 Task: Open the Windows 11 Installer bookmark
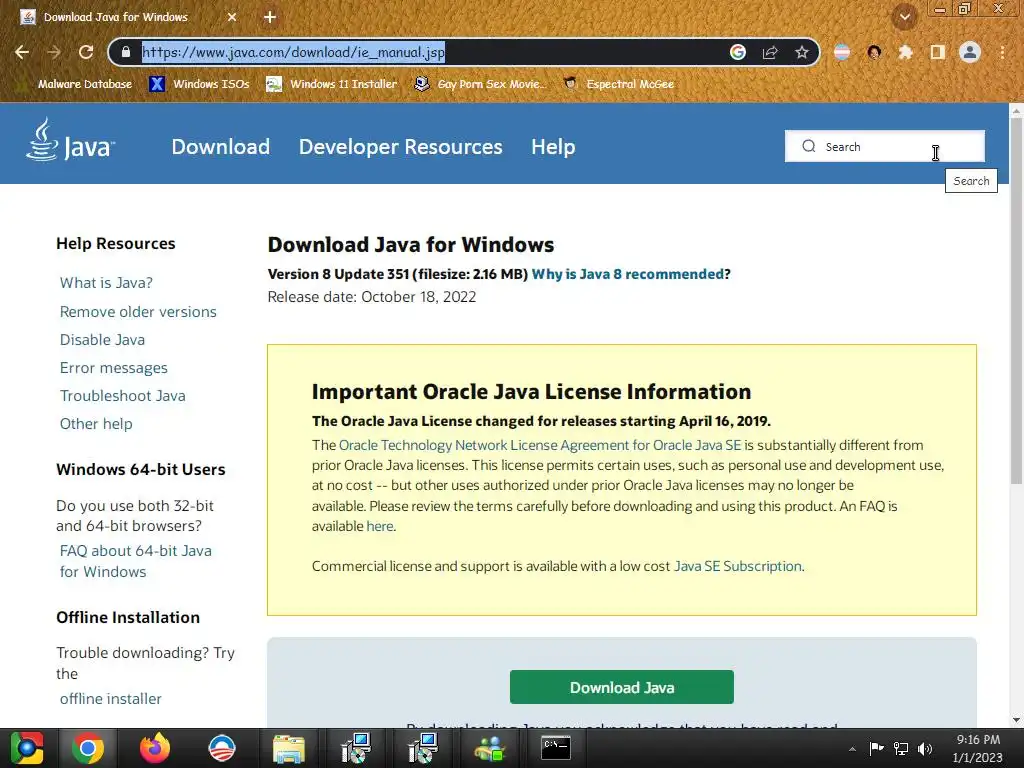pyautogui.click(x=332, y=84)
